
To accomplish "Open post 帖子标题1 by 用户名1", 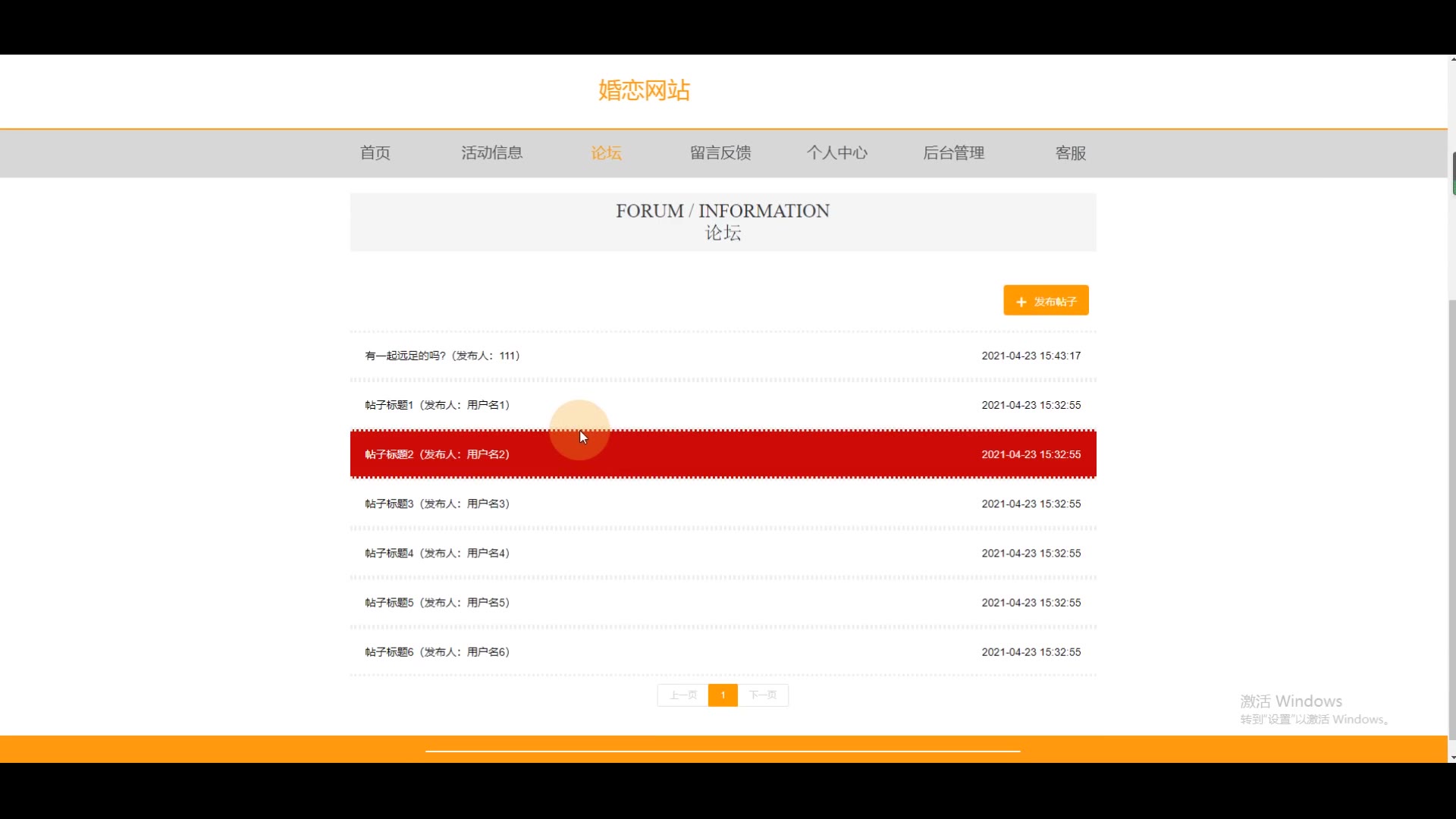I will tap(437, 405).
